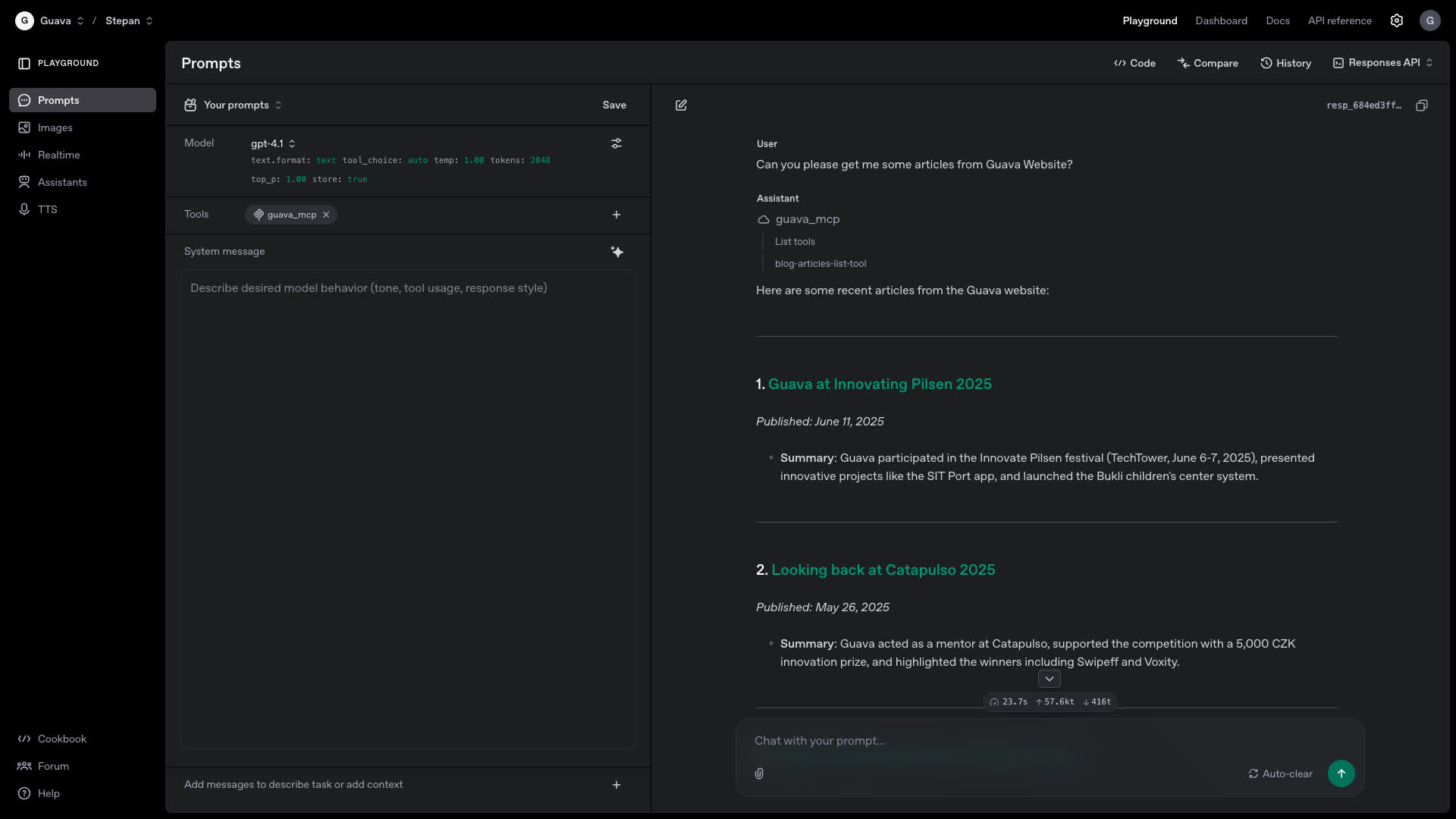Expand the Guava organization switcher

80,20
